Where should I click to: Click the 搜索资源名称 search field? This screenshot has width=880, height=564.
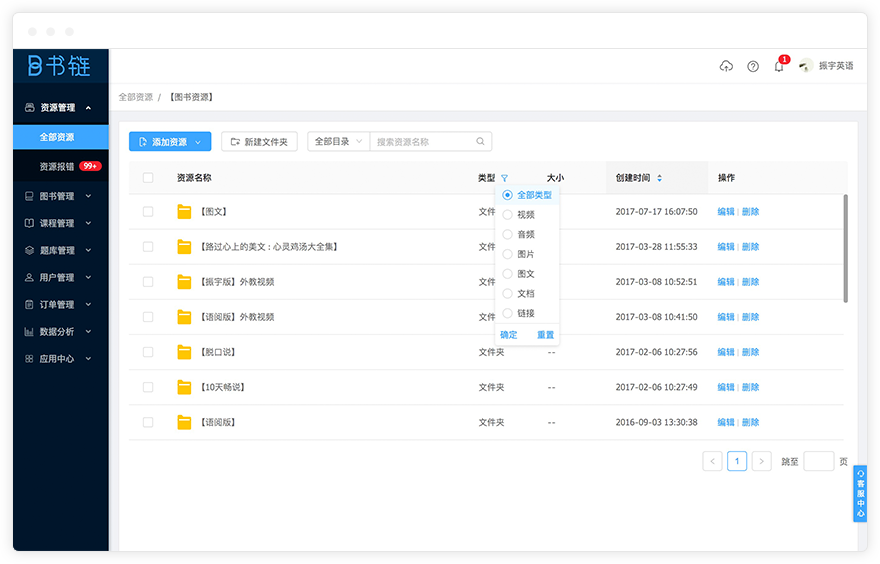tap(422, 142)
